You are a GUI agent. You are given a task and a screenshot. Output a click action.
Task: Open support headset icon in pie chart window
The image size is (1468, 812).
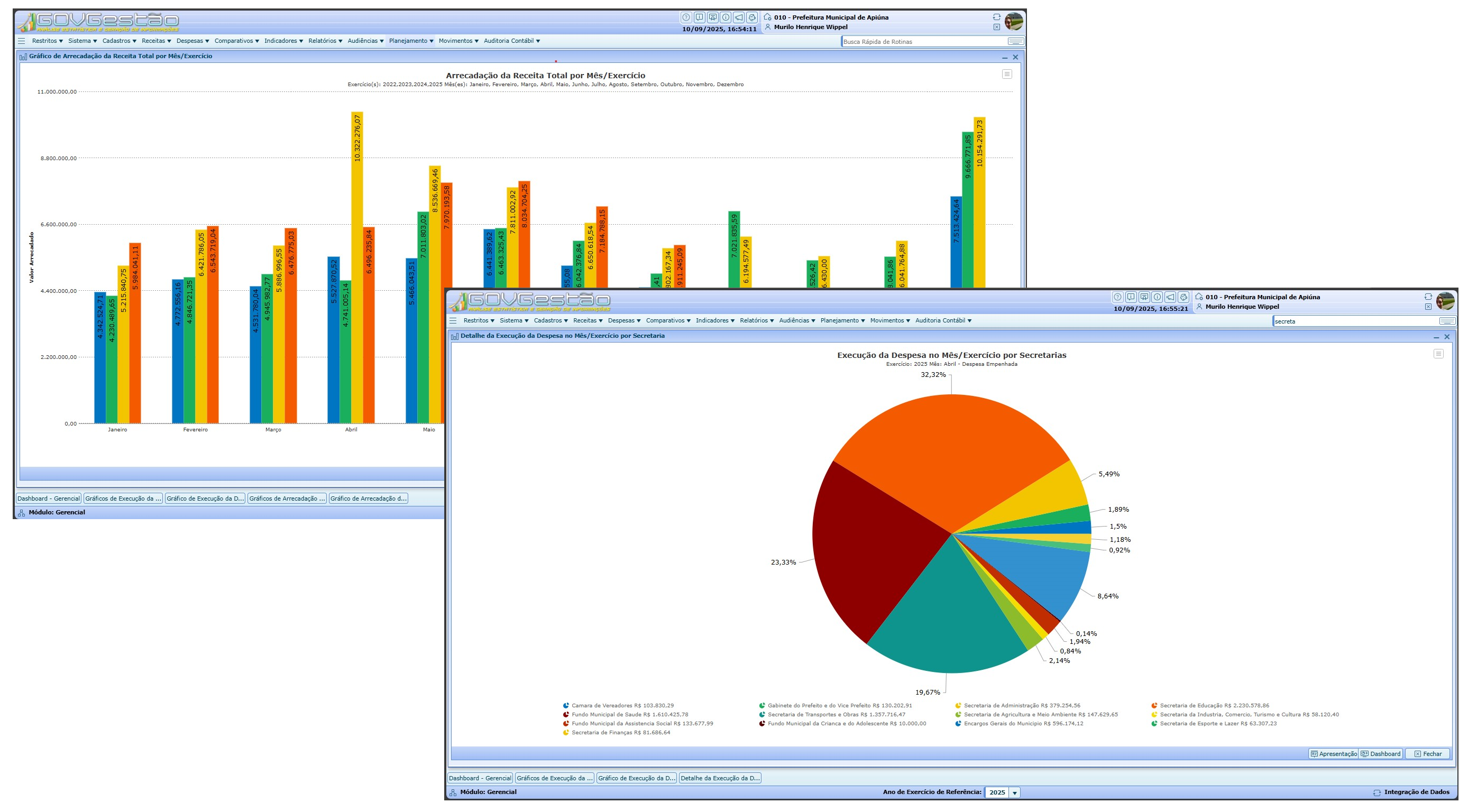pos(1183,297)
